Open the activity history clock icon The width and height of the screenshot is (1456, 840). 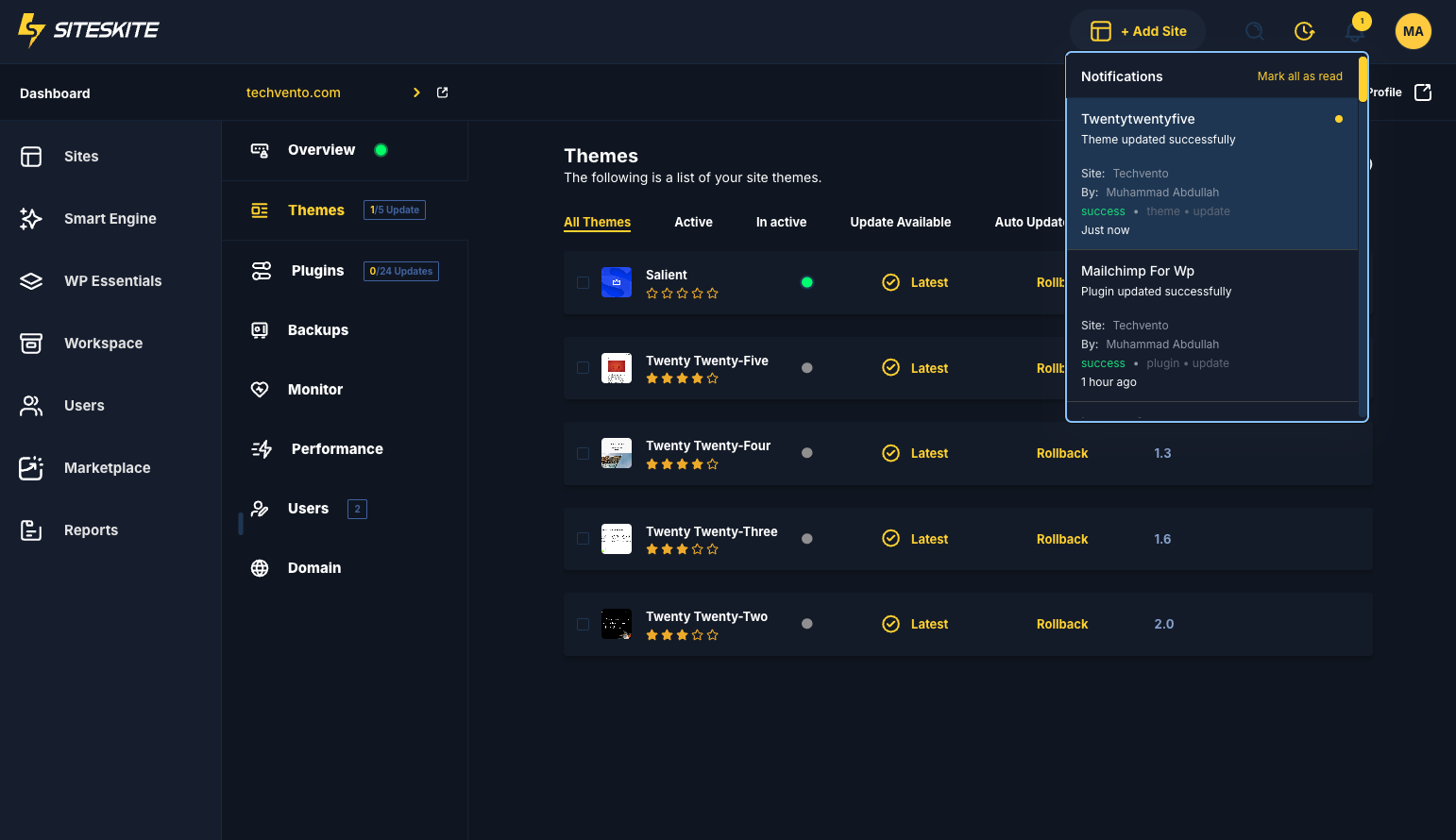coord(1304,31)
